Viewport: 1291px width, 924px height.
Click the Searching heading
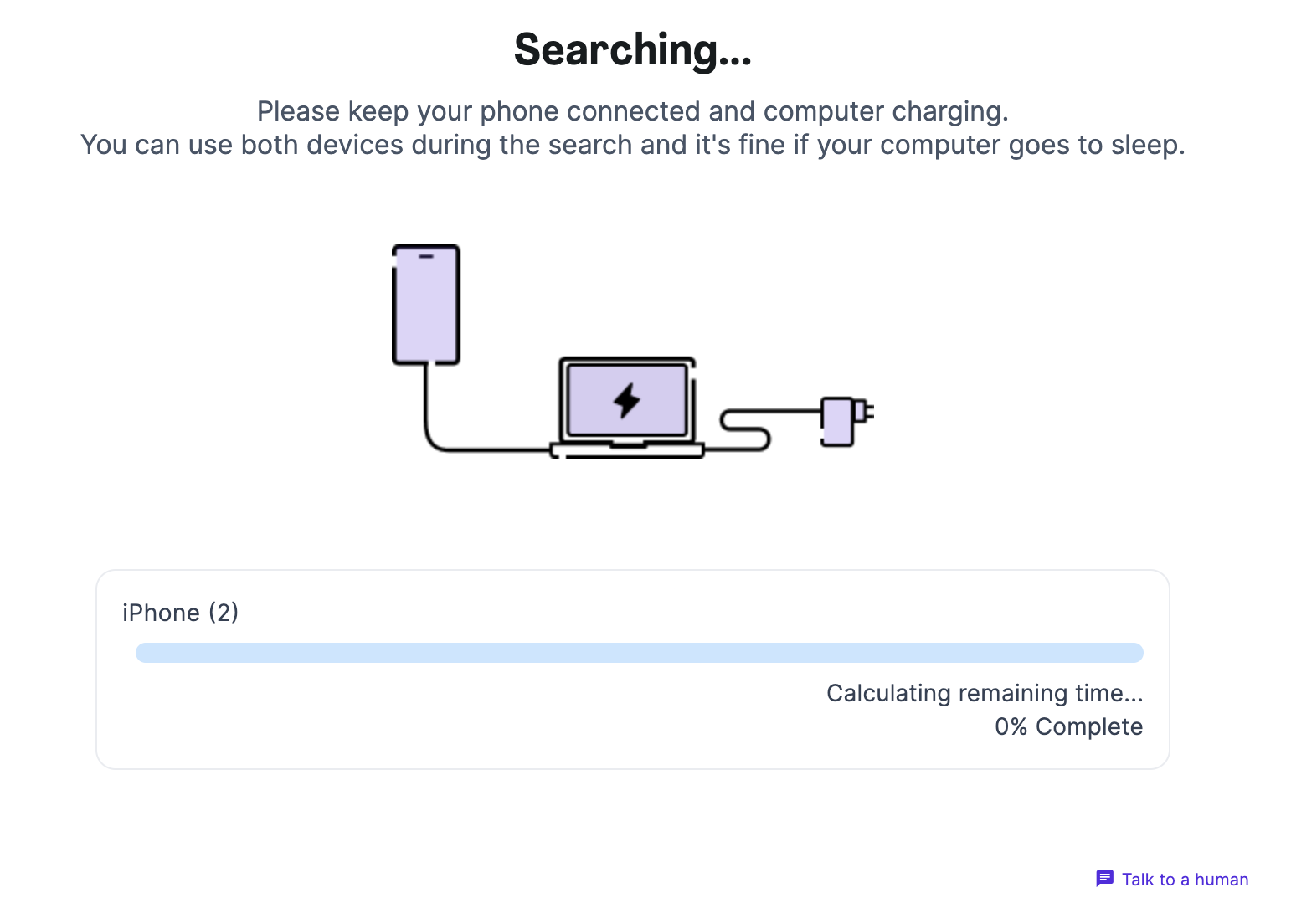[x=632, y=50]
